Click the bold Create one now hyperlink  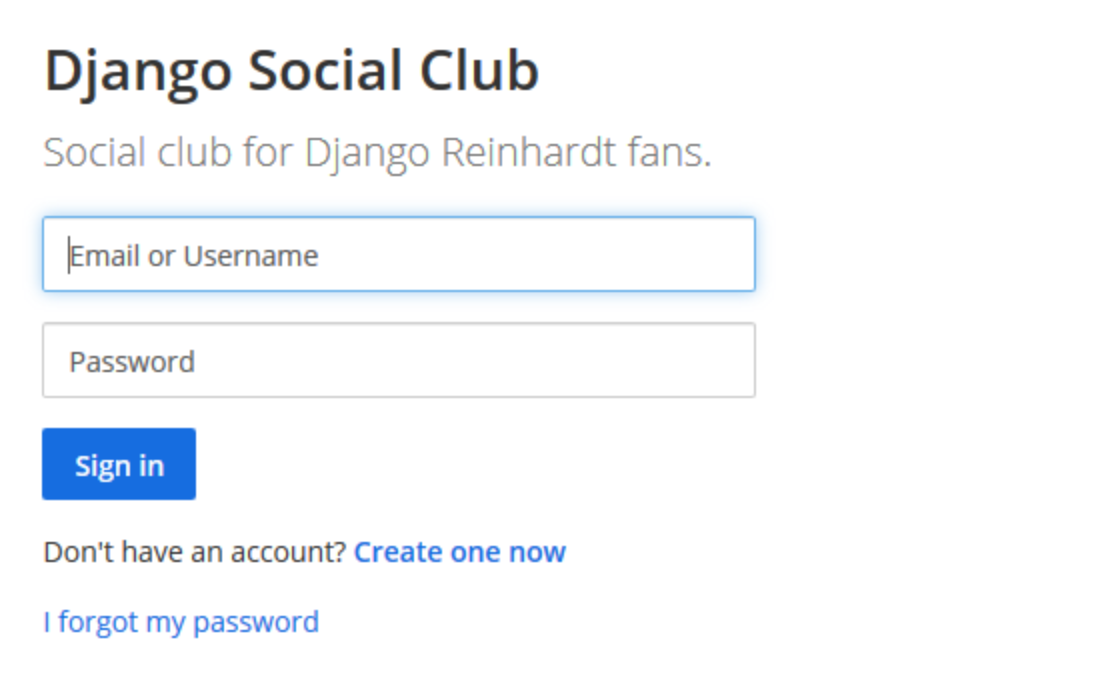point(460,552)
